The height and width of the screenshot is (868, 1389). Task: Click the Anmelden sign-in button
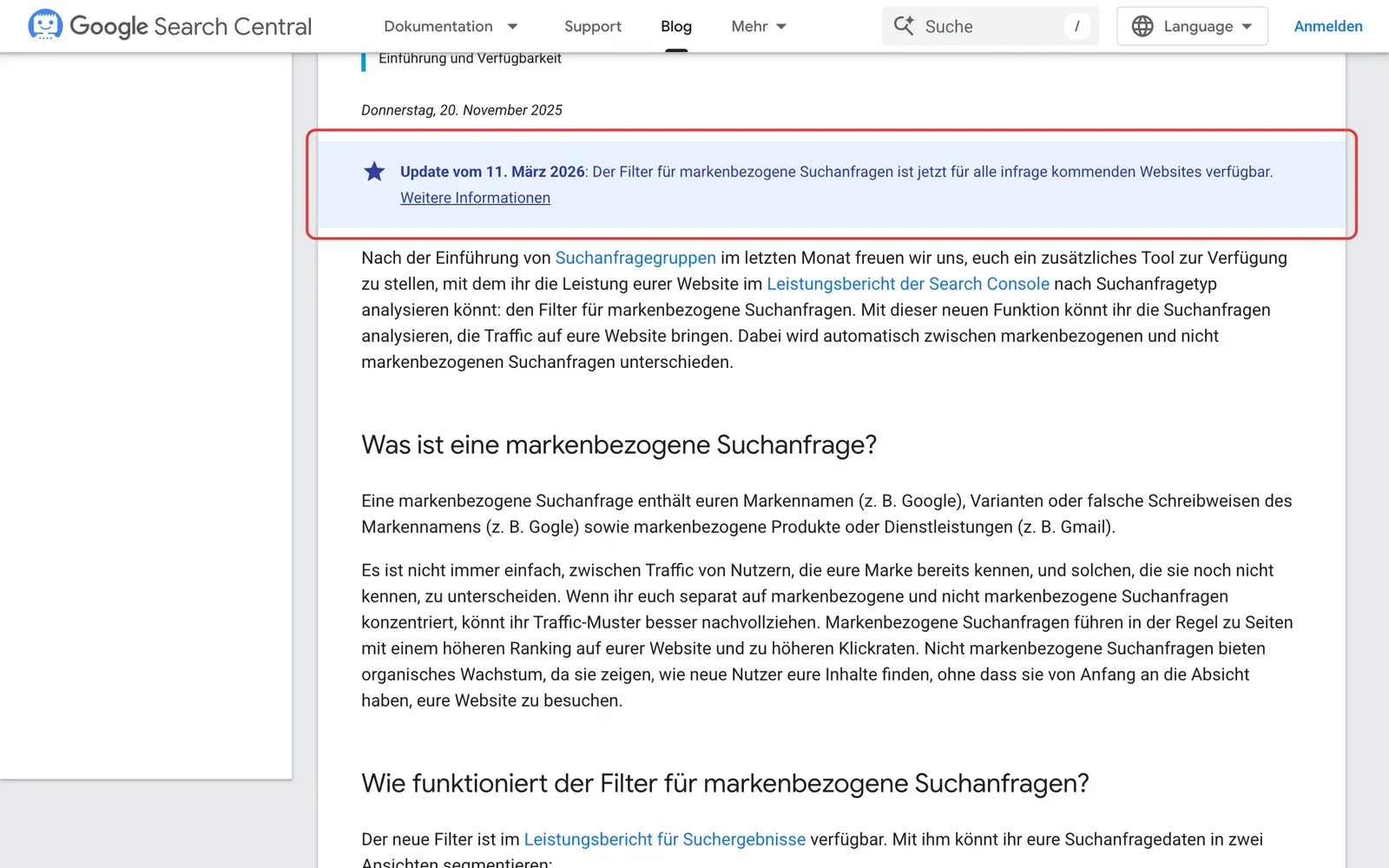coord(1328,26)
